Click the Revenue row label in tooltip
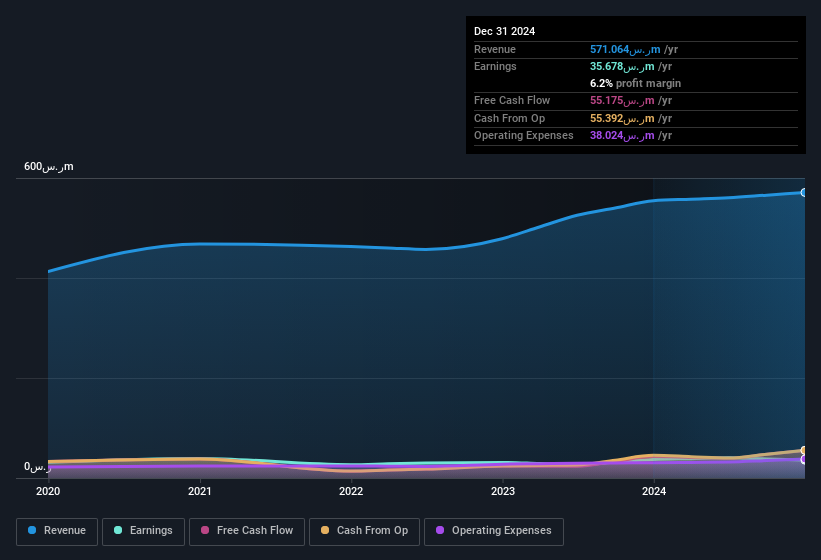821x560 pixels. [x=495, y=49]
